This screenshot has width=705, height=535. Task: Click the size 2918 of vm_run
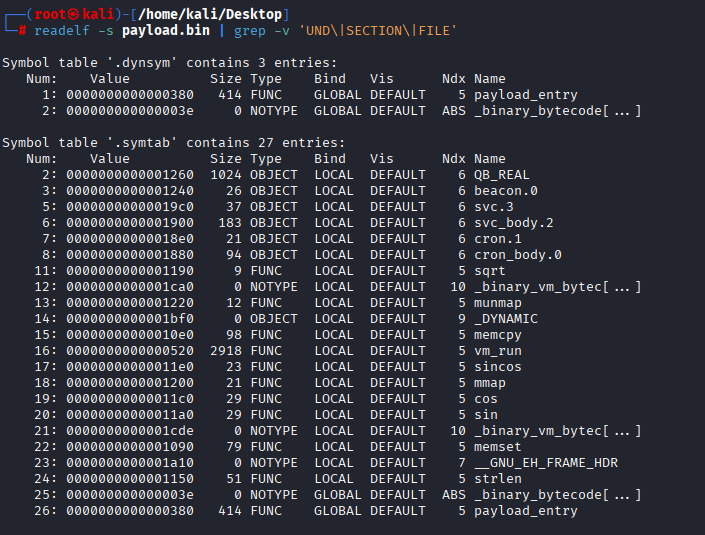226,351
